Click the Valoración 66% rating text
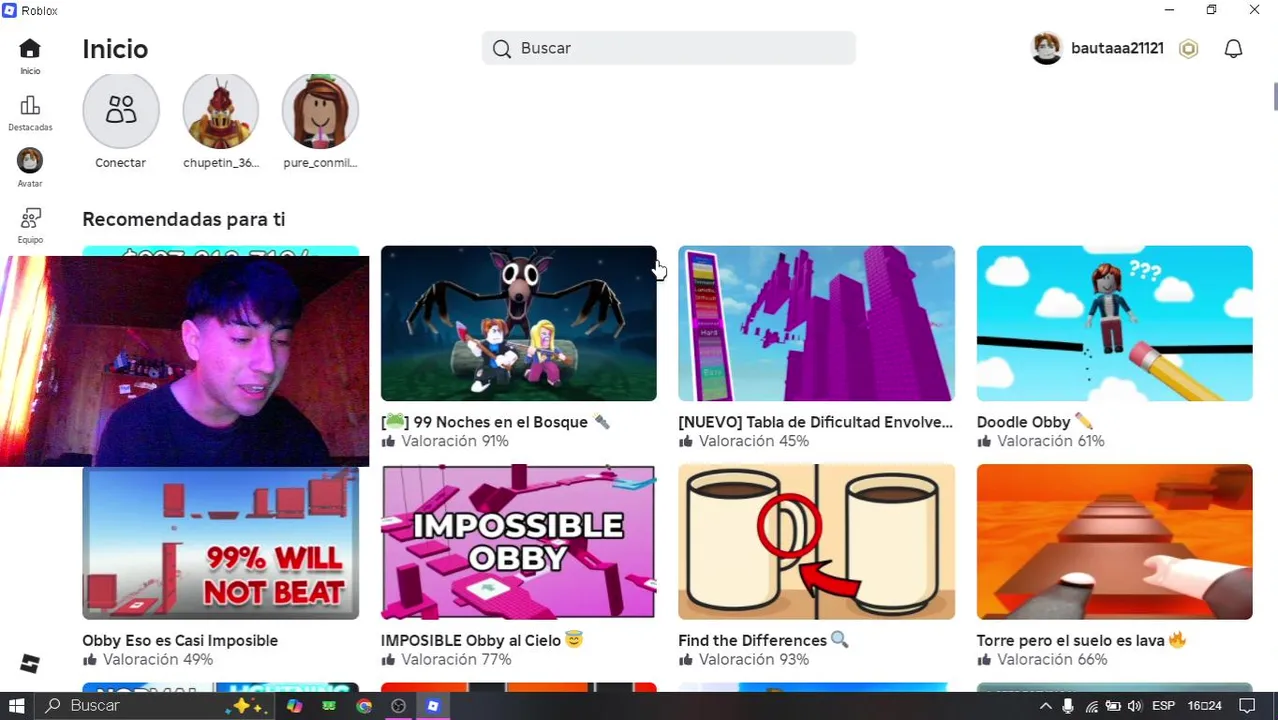 pyautogui.click(x=1052, y=660)
